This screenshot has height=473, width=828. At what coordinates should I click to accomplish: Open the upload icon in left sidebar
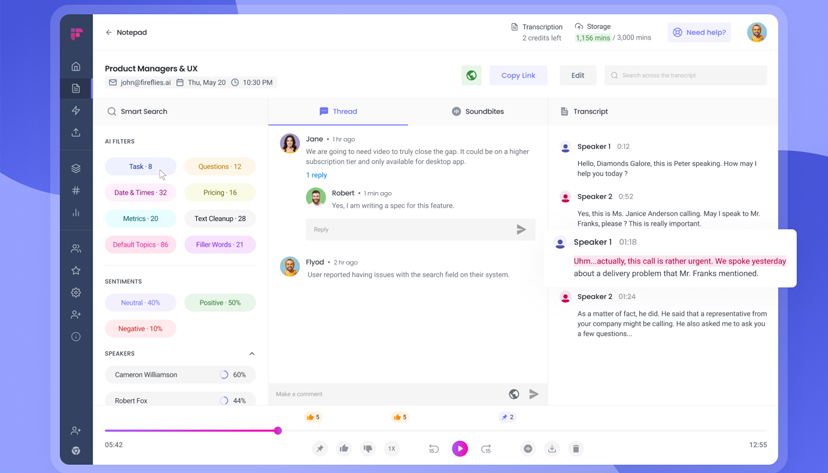[76, 132]
